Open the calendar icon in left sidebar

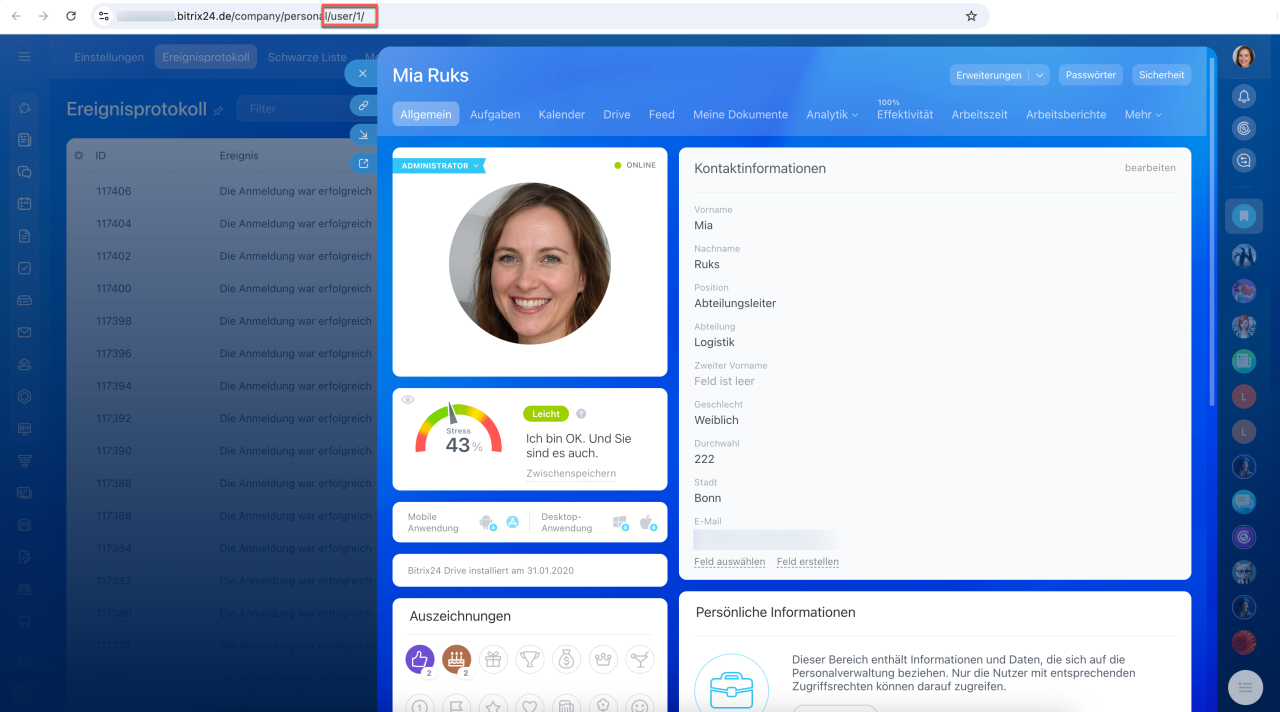tap(25, 204)
